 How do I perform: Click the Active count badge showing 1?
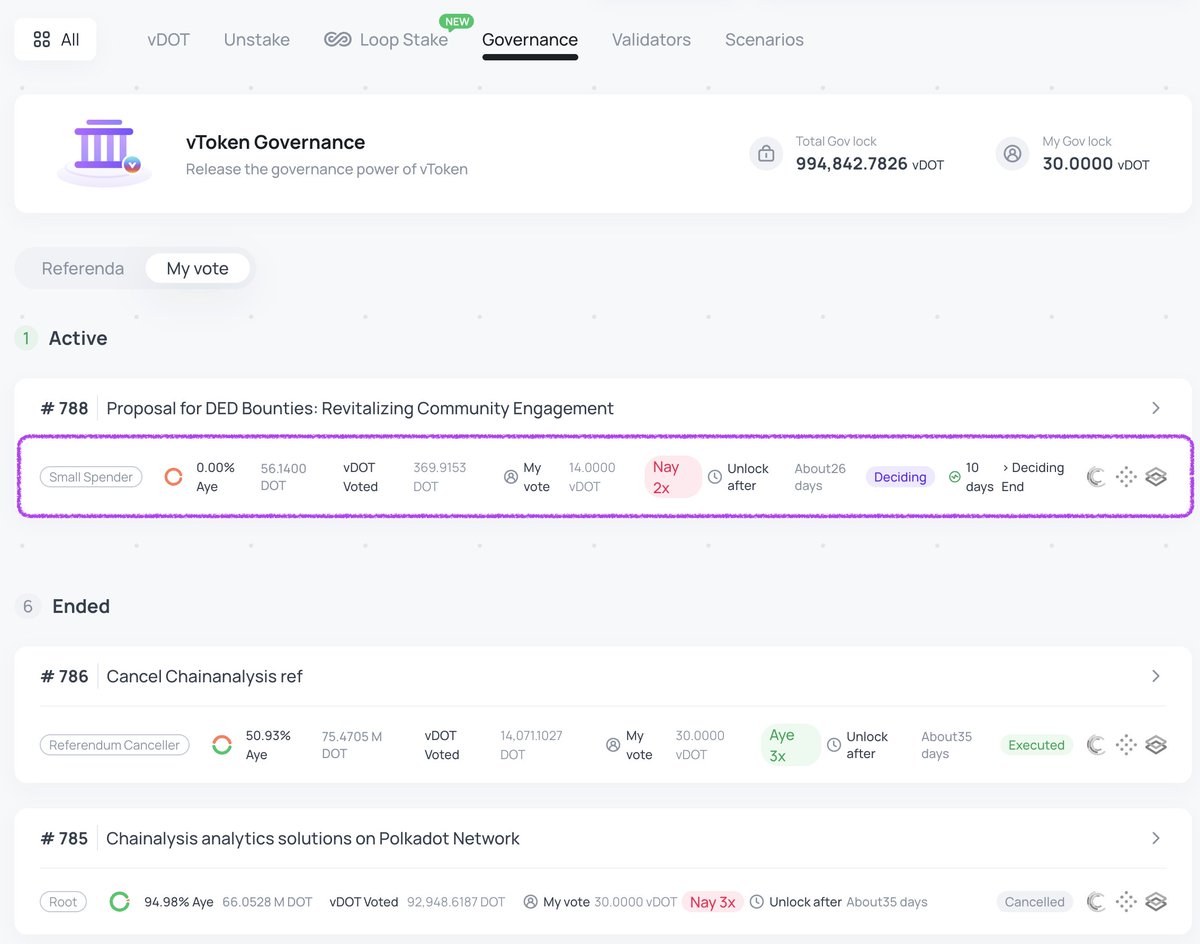[x=26, y=338]
